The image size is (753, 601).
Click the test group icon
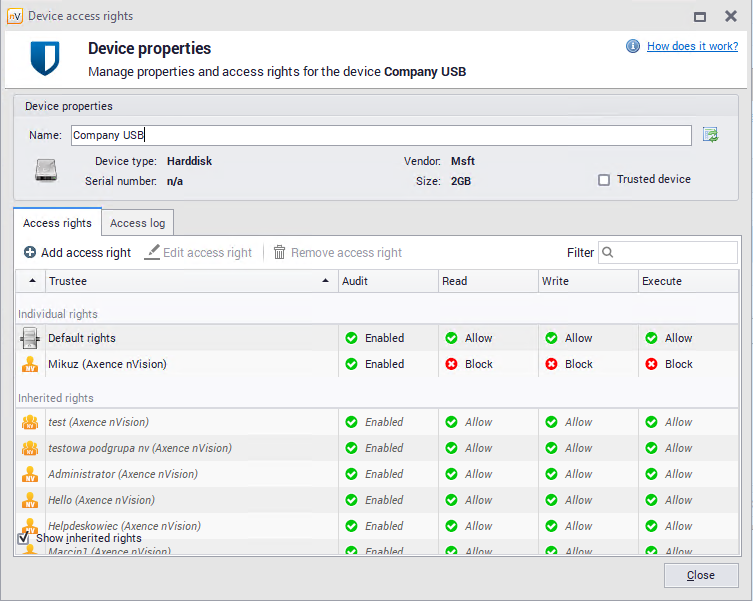[x=30, y=422]
